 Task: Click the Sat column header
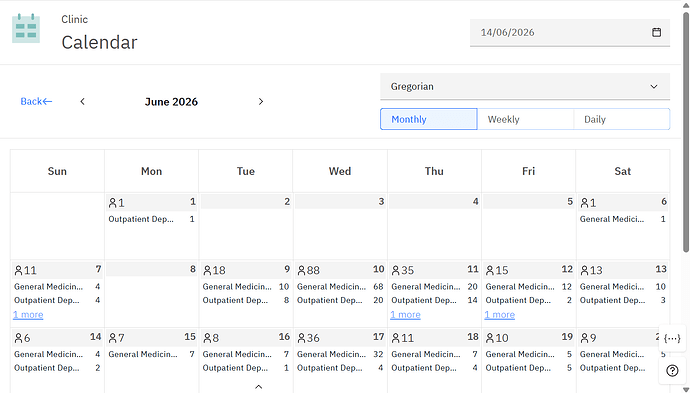[623, 171]
